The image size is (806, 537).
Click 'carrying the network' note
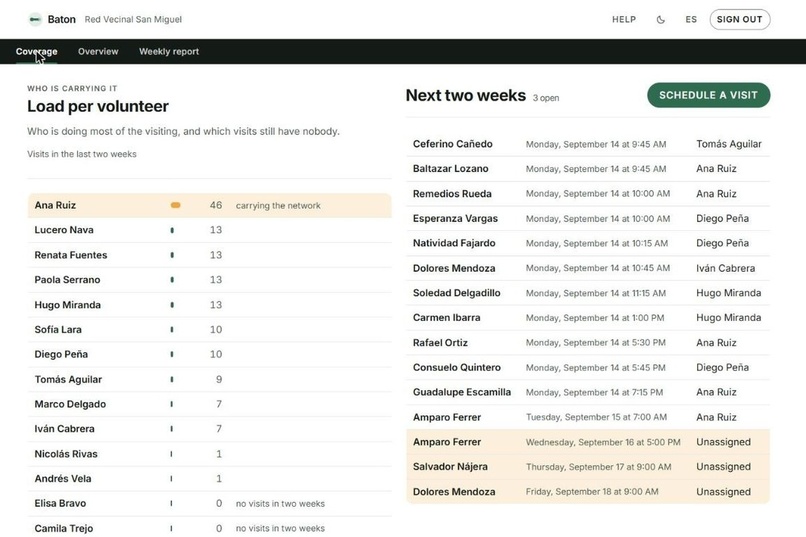coord(278,206)
